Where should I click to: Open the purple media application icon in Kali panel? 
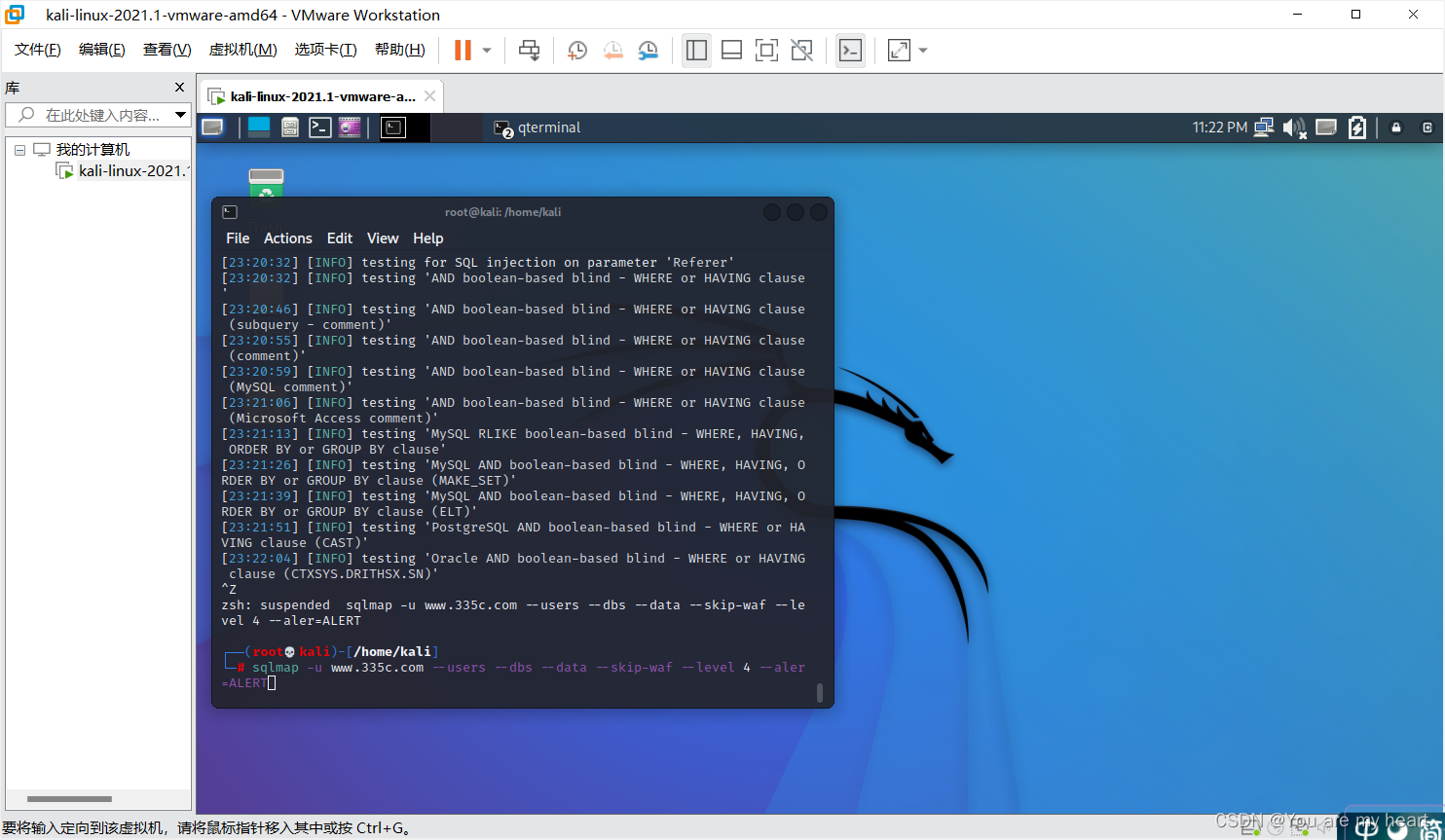tap(350, 128)
